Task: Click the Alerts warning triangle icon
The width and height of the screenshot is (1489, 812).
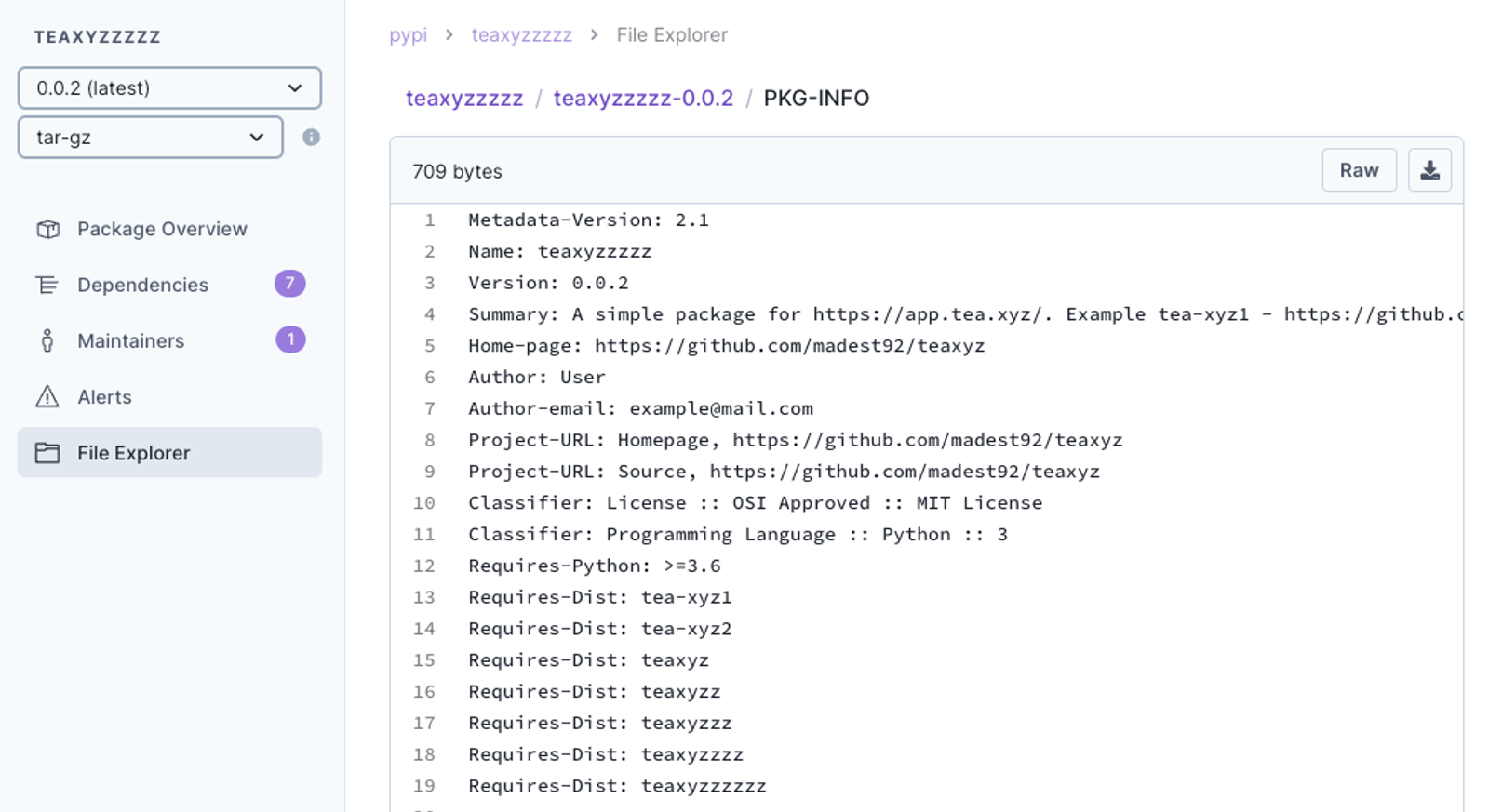Action: (x=47, y=397)
